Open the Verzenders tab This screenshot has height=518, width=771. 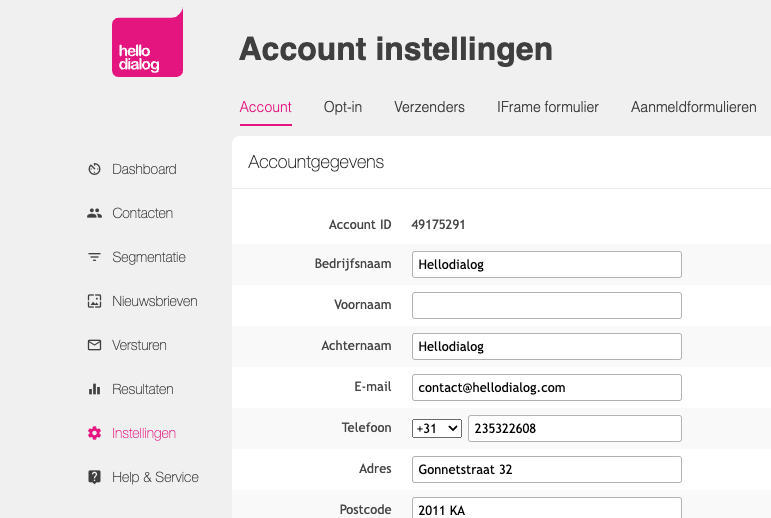click(429, 107)
